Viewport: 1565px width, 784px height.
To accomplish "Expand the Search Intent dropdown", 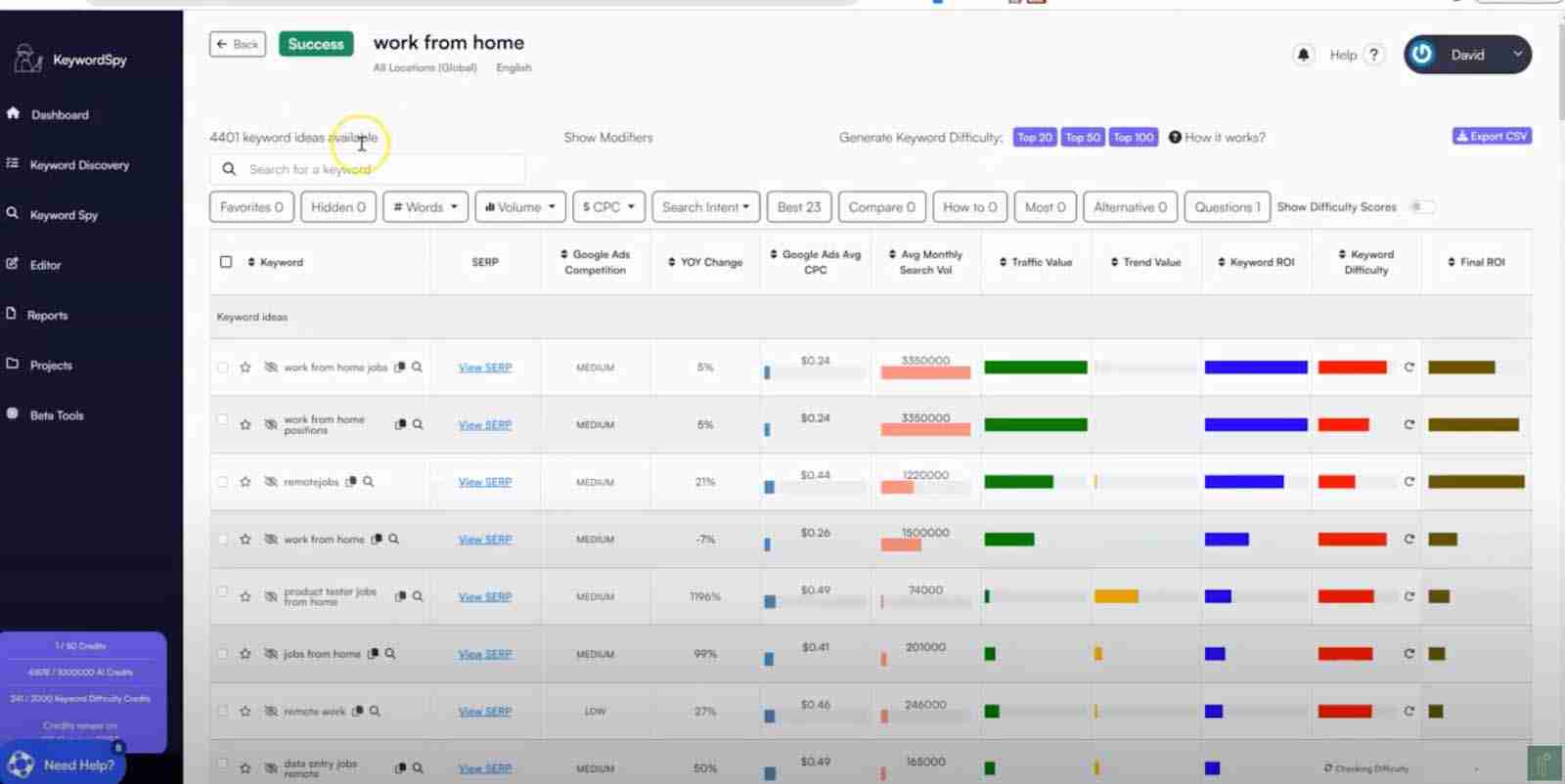I will [705, 207].
